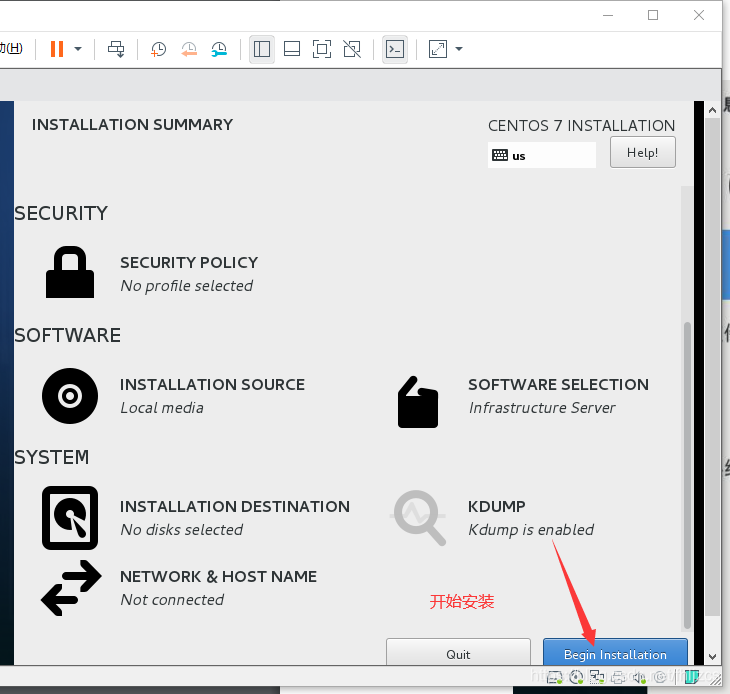
Task: Click the Help! button
Action: click(642, 152)
